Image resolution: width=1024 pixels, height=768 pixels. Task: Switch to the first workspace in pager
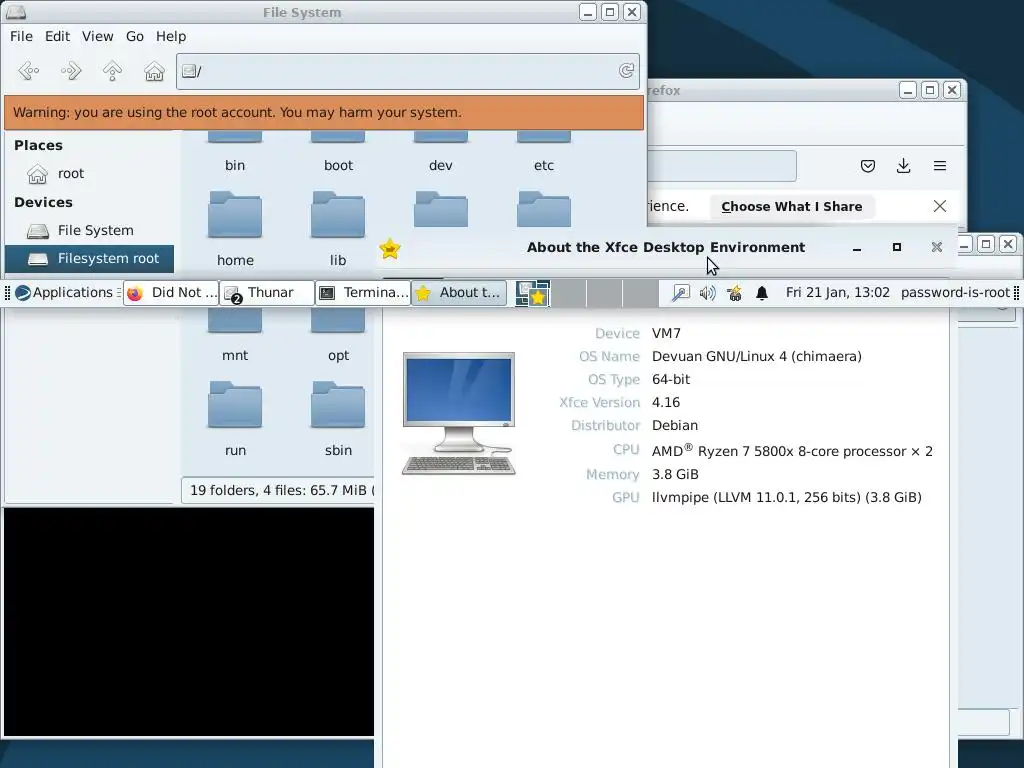tap(532, 293)
